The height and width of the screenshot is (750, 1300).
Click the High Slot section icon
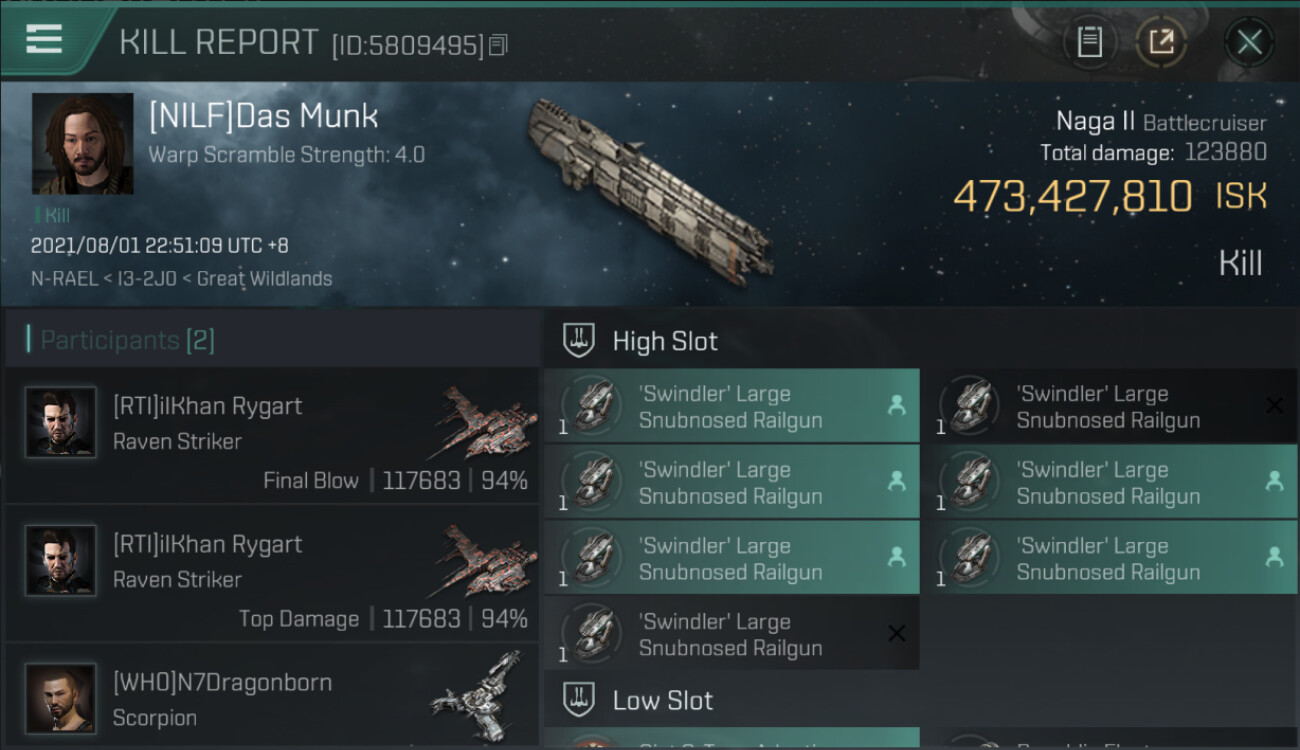580,341
